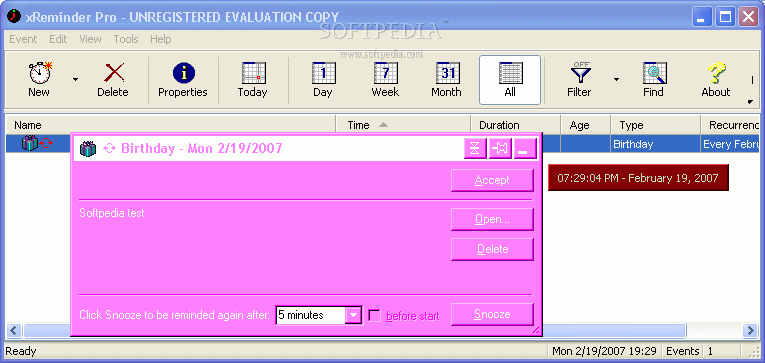Create a New reminder with the stopwatch icon
The height and width of the screenshot is (363, 765).
pyautogui.click(x=39, y=80)
